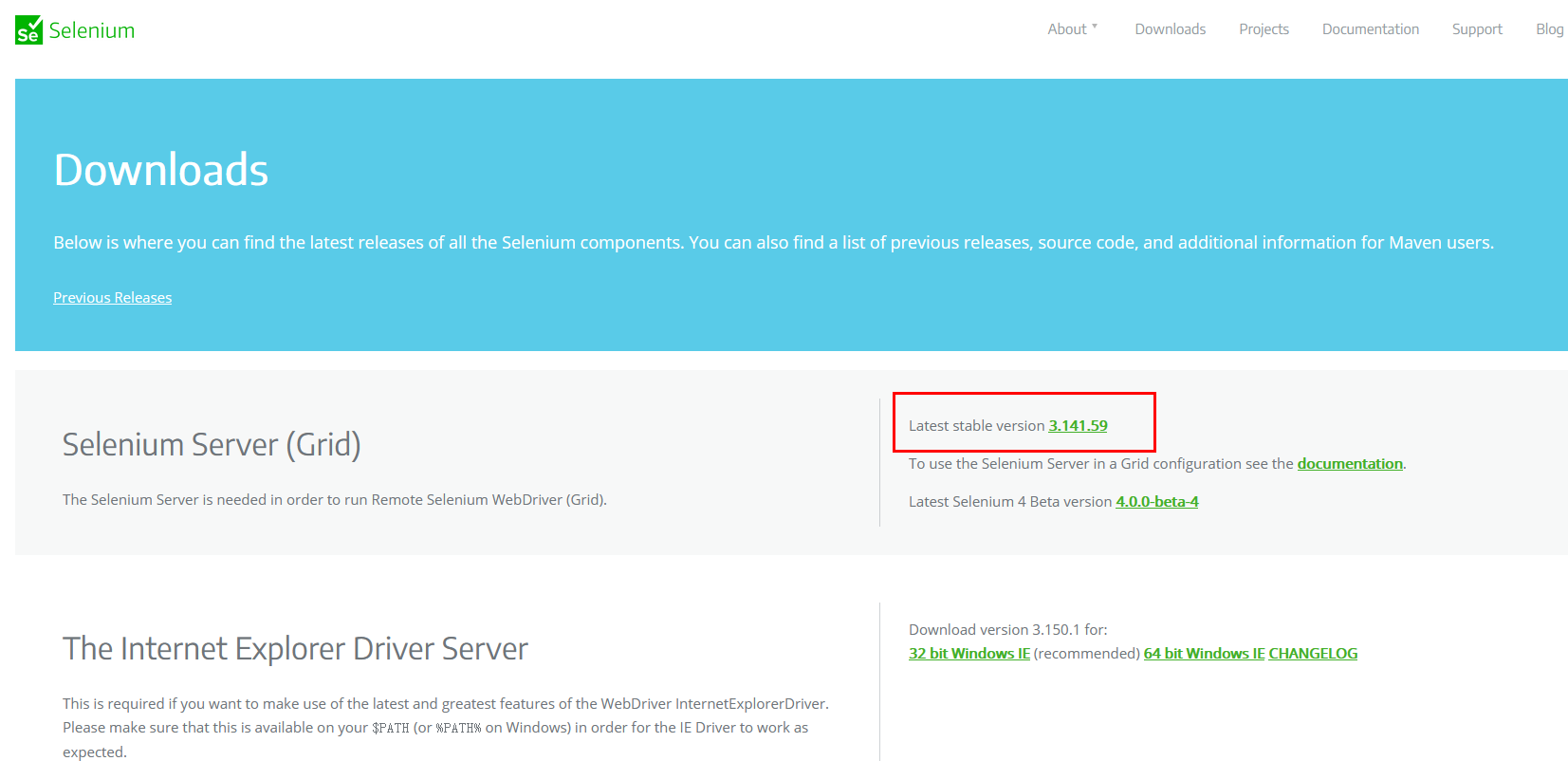Open the Previous Releases link
Image resolution: width=1568 pixels, height=761 pixels.
(x=112, y=297)
